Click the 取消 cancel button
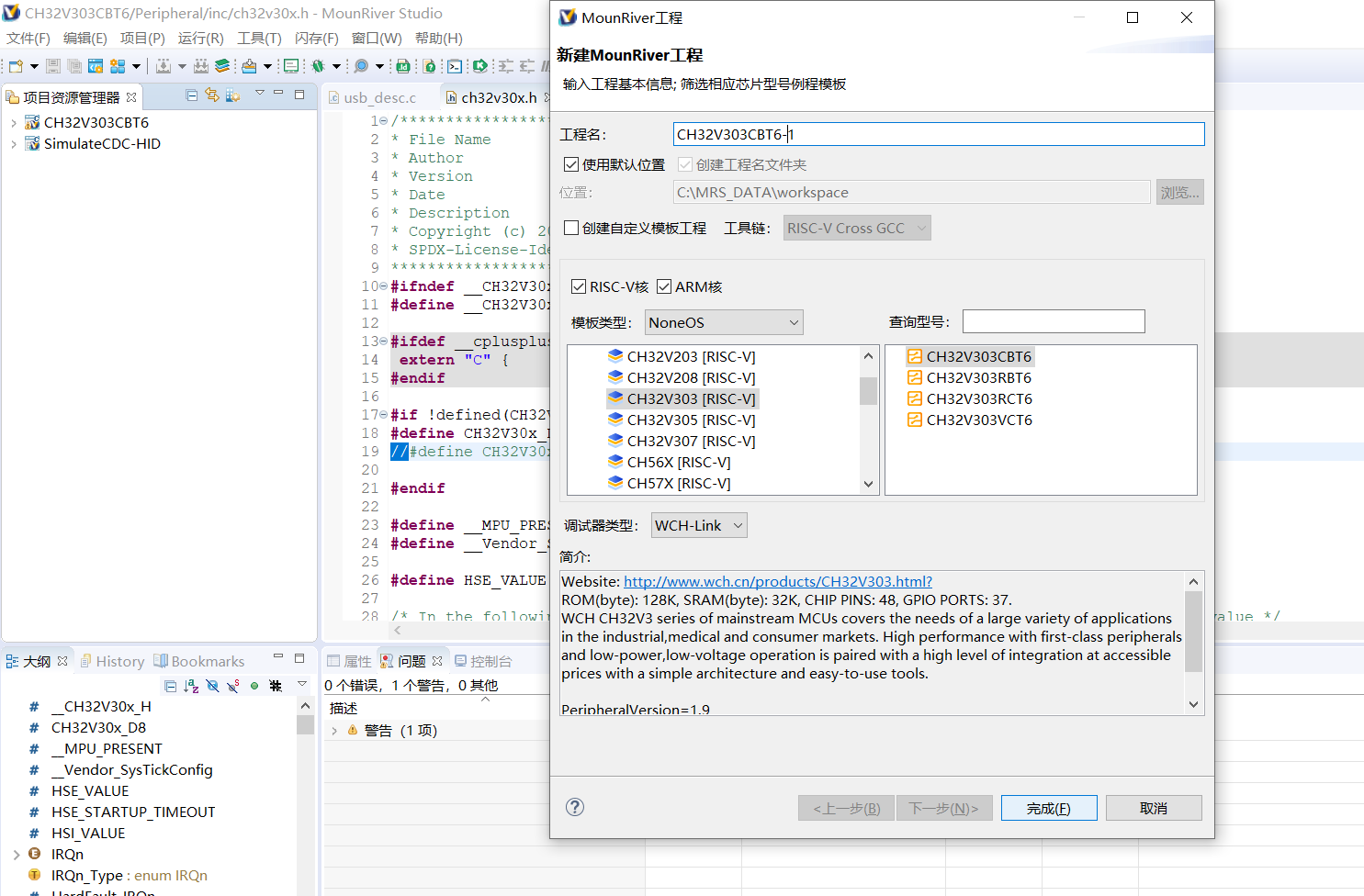The width and height of the screenshot is (1364, 896). 1154,808
